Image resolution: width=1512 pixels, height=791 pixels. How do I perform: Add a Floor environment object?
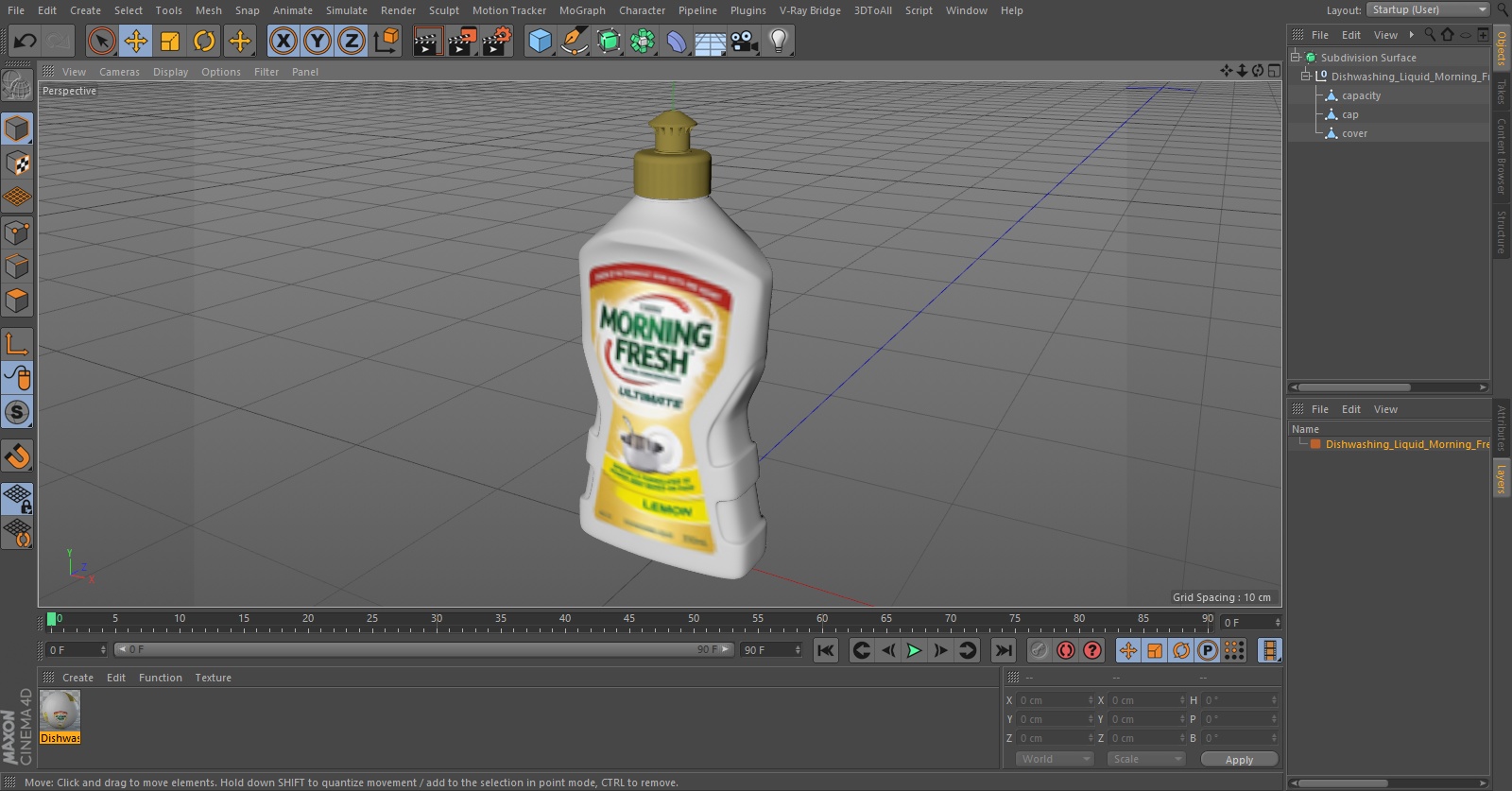(710, 41)
